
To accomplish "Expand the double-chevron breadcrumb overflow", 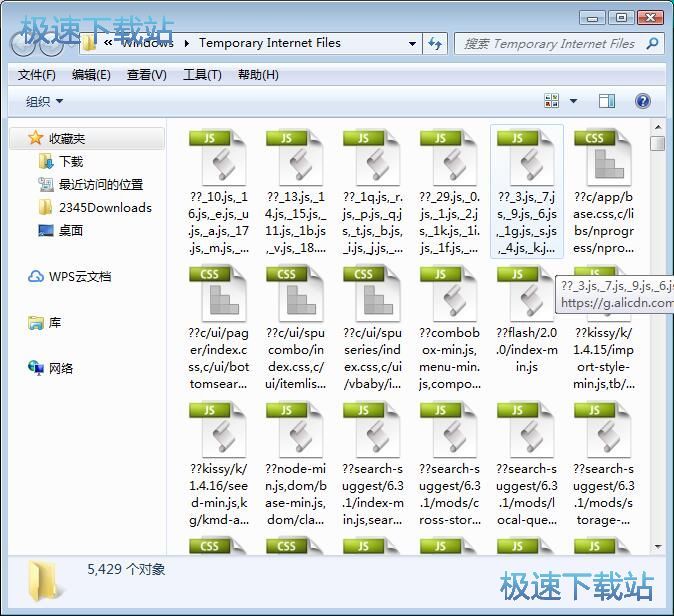I will (108, 43).
